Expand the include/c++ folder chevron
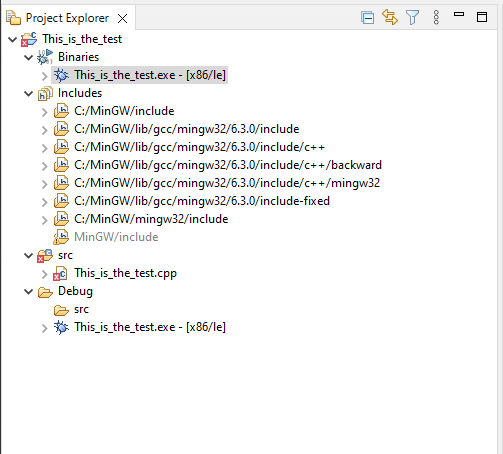The height and width of the screenshot is (454, 503). pyautogui.click(x=45, y=148)
